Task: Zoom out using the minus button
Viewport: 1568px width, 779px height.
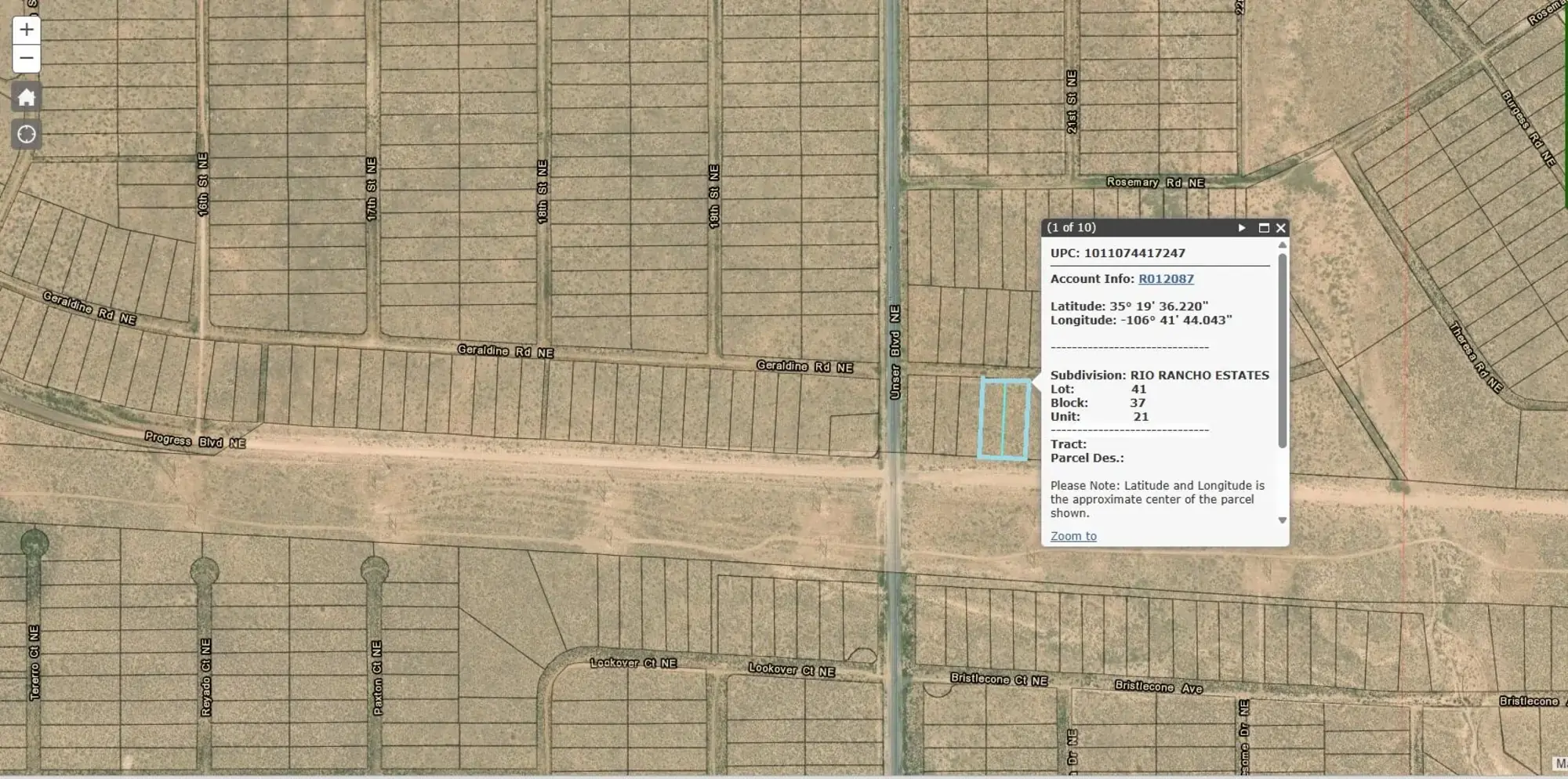Action: click(x=26, y=57)
